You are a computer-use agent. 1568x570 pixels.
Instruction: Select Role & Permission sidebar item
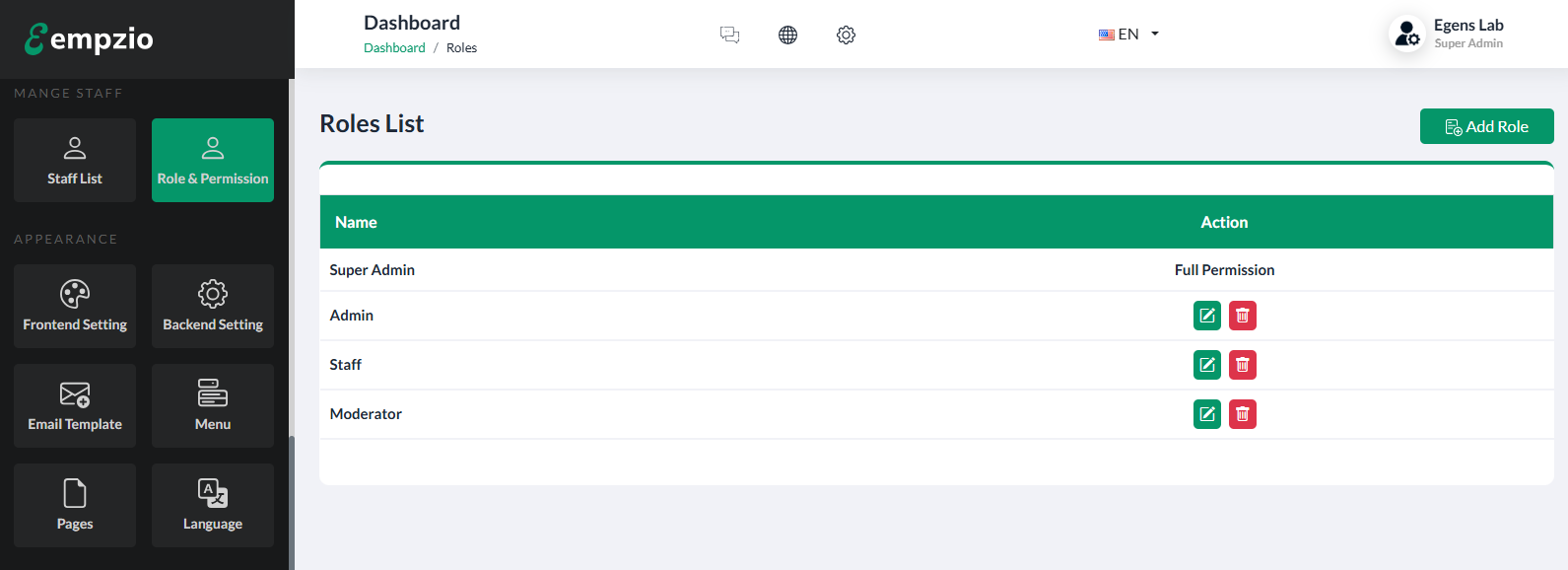(213, 160)
